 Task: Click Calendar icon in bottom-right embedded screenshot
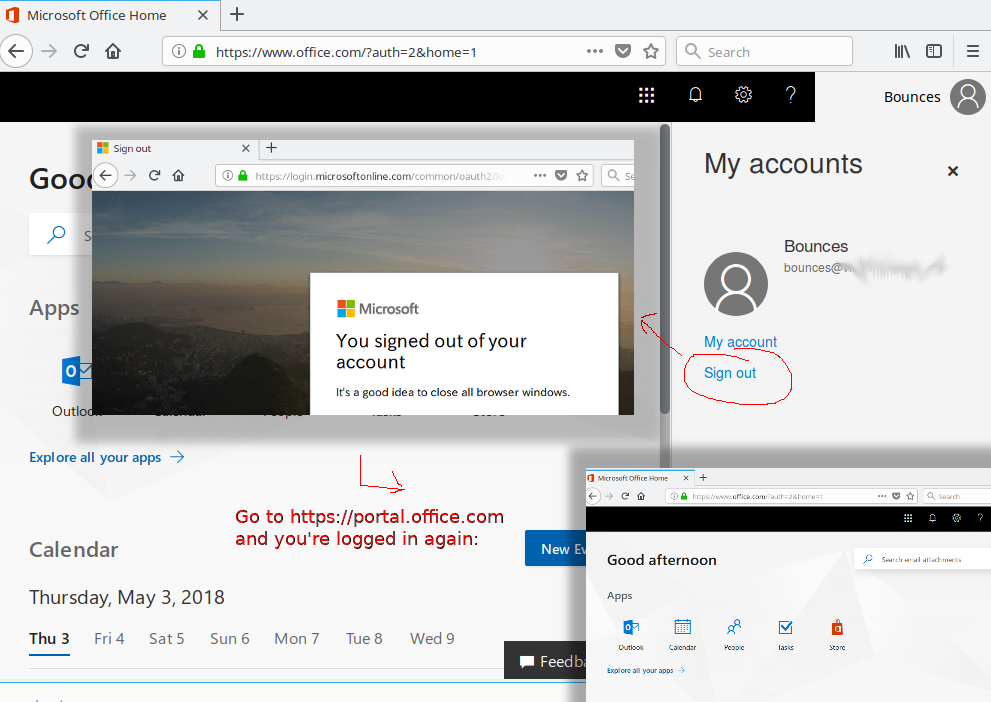coord(683,627)
